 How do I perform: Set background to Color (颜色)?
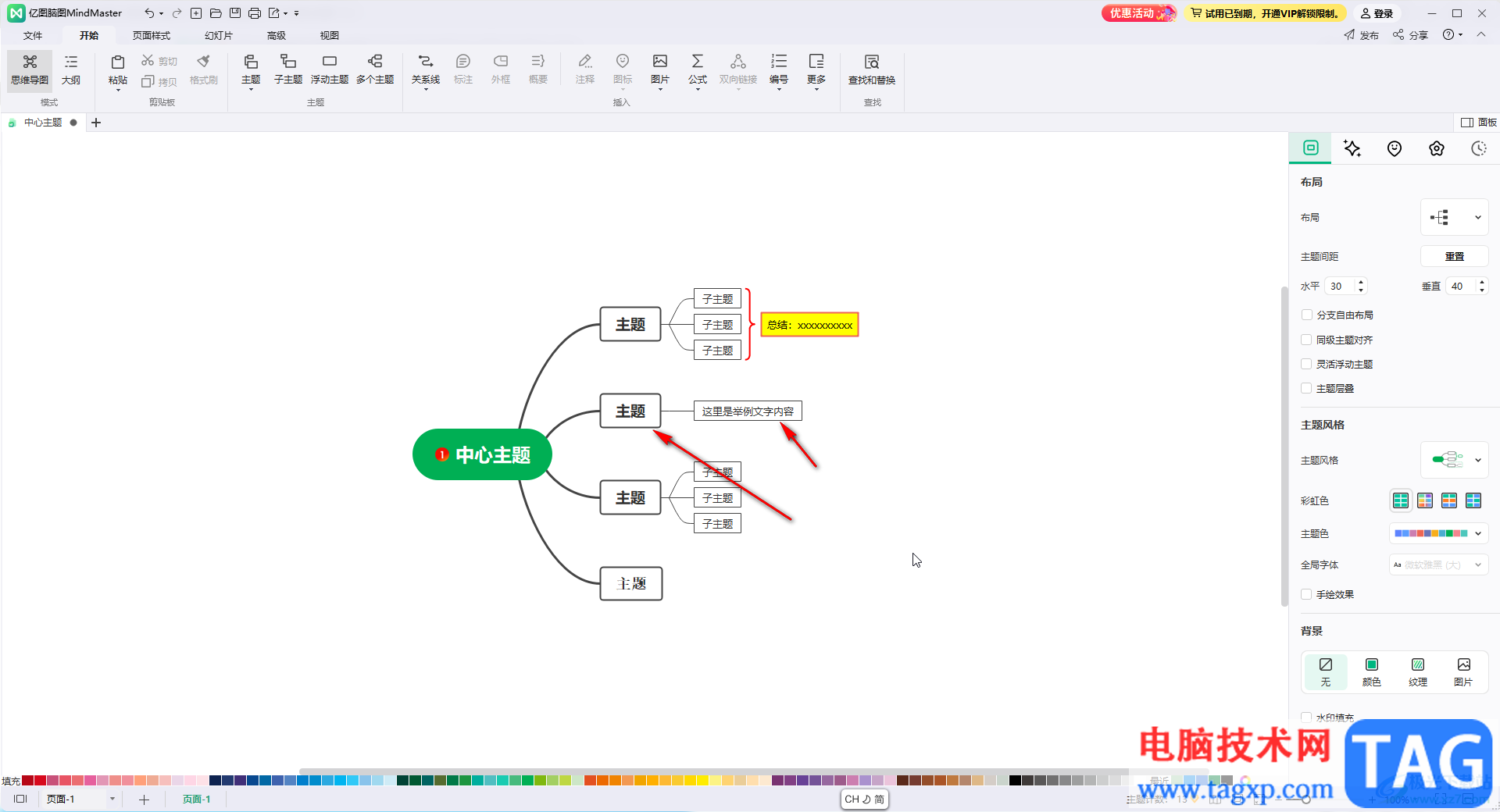coord(1372,671)
